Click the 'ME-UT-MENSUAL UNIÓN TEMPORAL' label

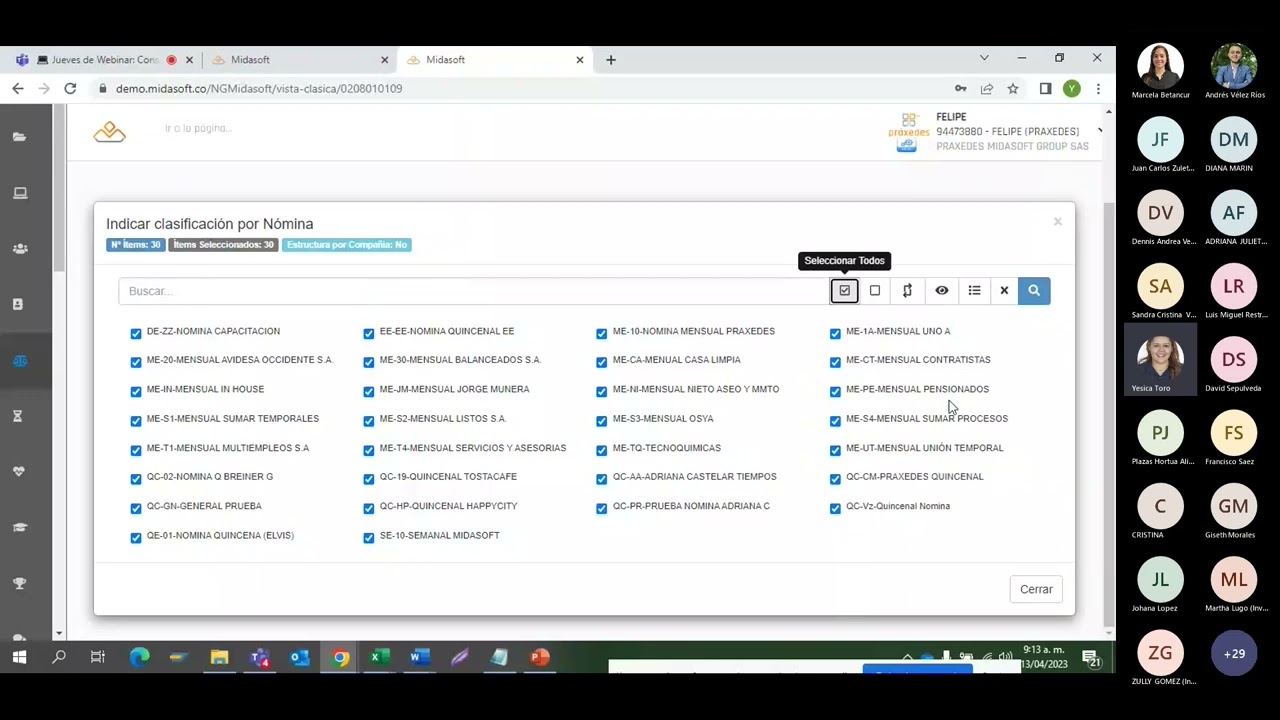tap(924, 448)
